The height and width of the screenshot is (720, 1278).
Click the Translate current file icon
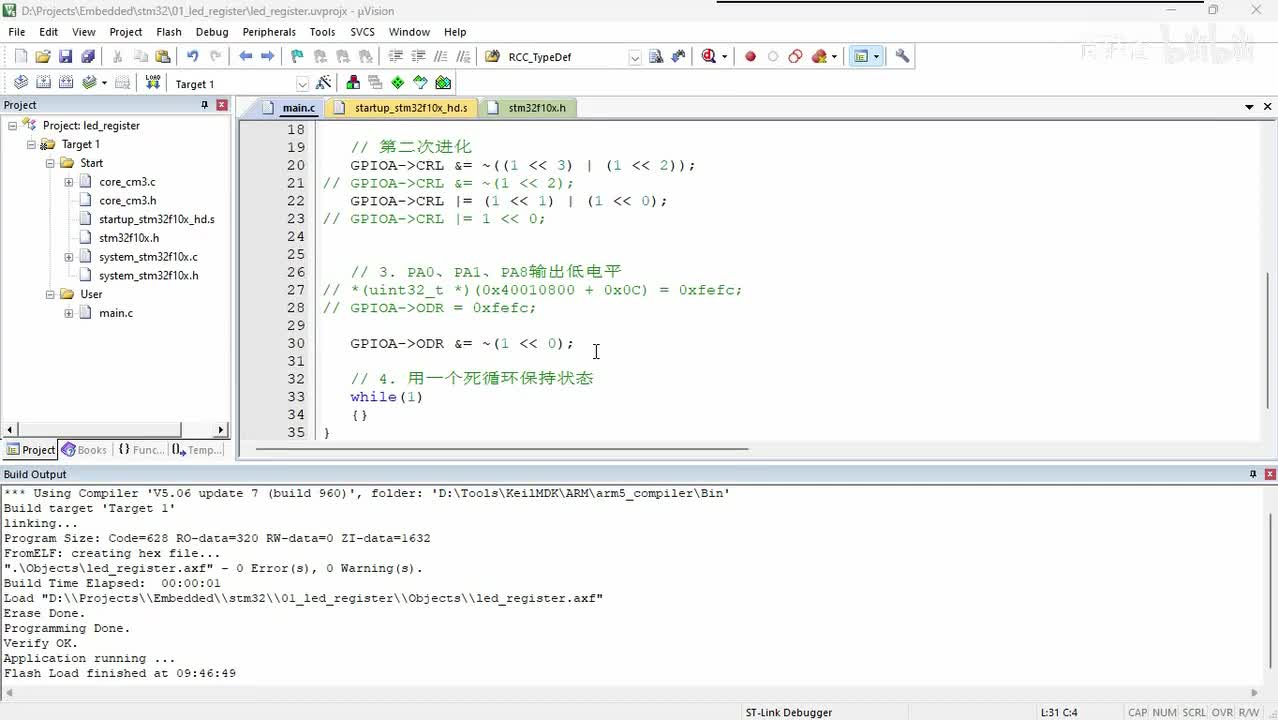20,83
